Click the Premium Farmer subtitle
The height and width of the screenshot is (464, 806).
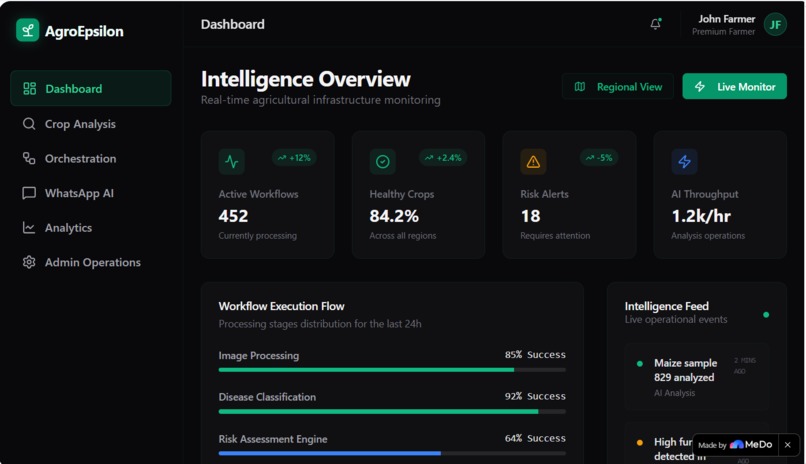coord(723,32)
